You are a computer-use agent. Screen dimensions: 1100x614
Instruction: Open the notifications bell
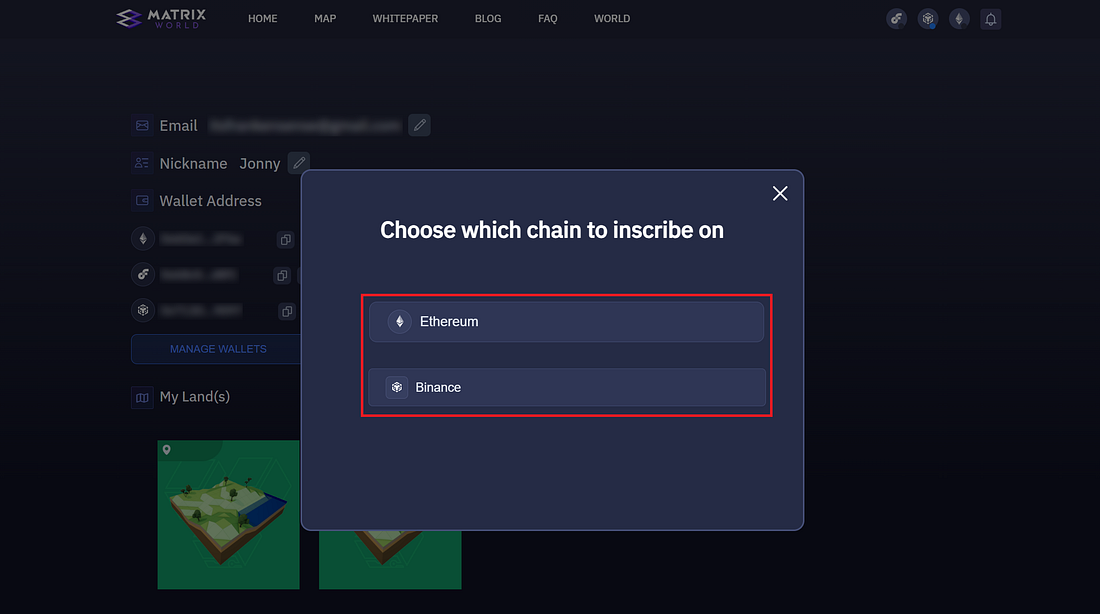pos(990,19)
